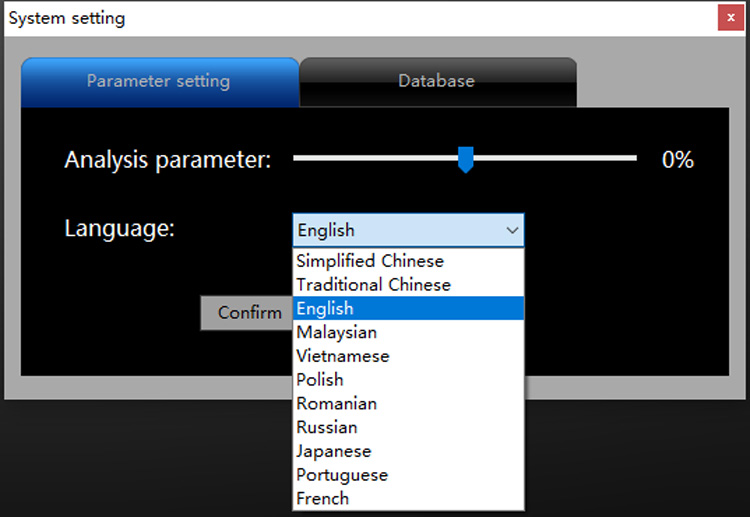This screenshot has width=750, height=517.
Task: Open the Parameter setting tab
Action: (x=160, y=82)
